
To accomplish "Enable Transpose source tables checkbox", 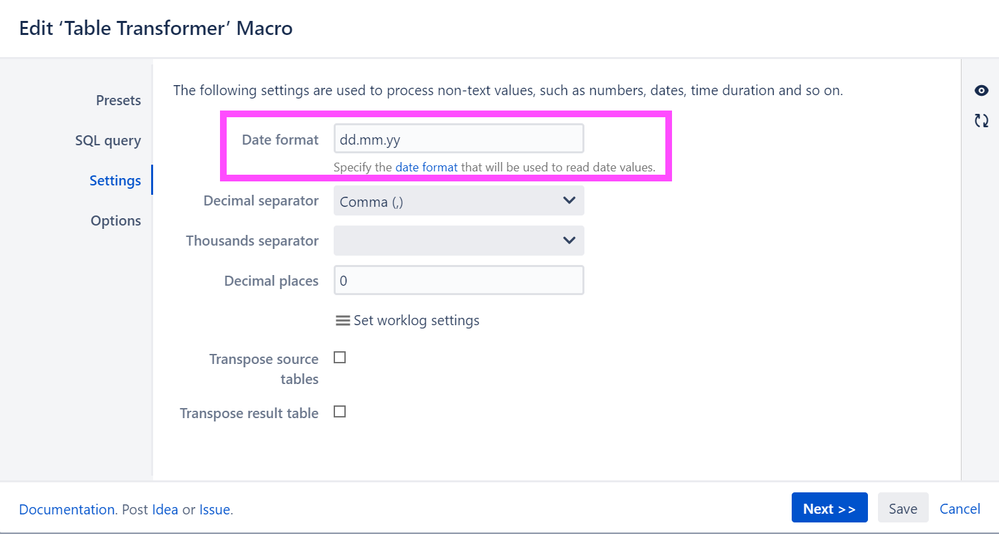I will tap(340, 357).
